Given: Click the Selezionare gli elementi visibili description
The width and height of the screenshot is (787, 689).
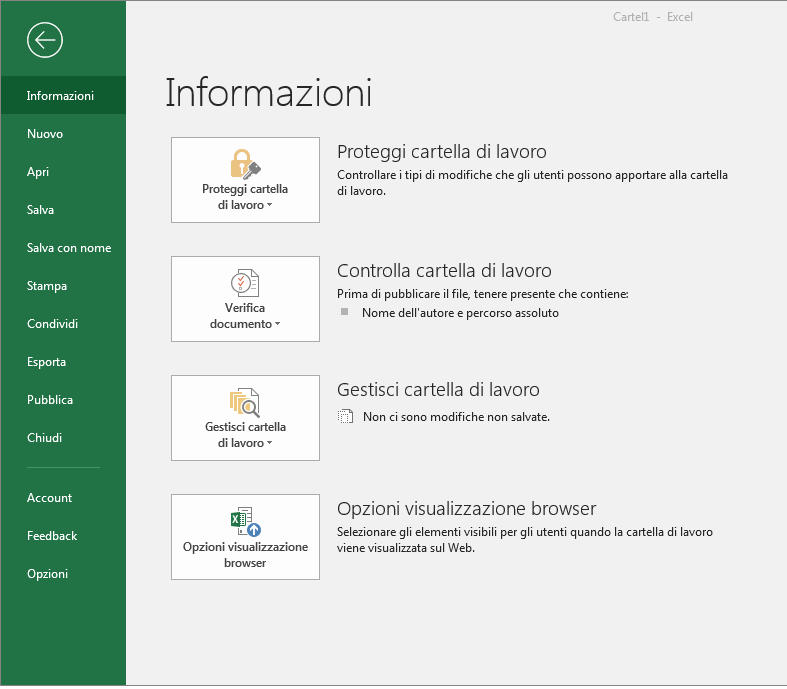Looking at the screenshot, I should pos(524,540).
